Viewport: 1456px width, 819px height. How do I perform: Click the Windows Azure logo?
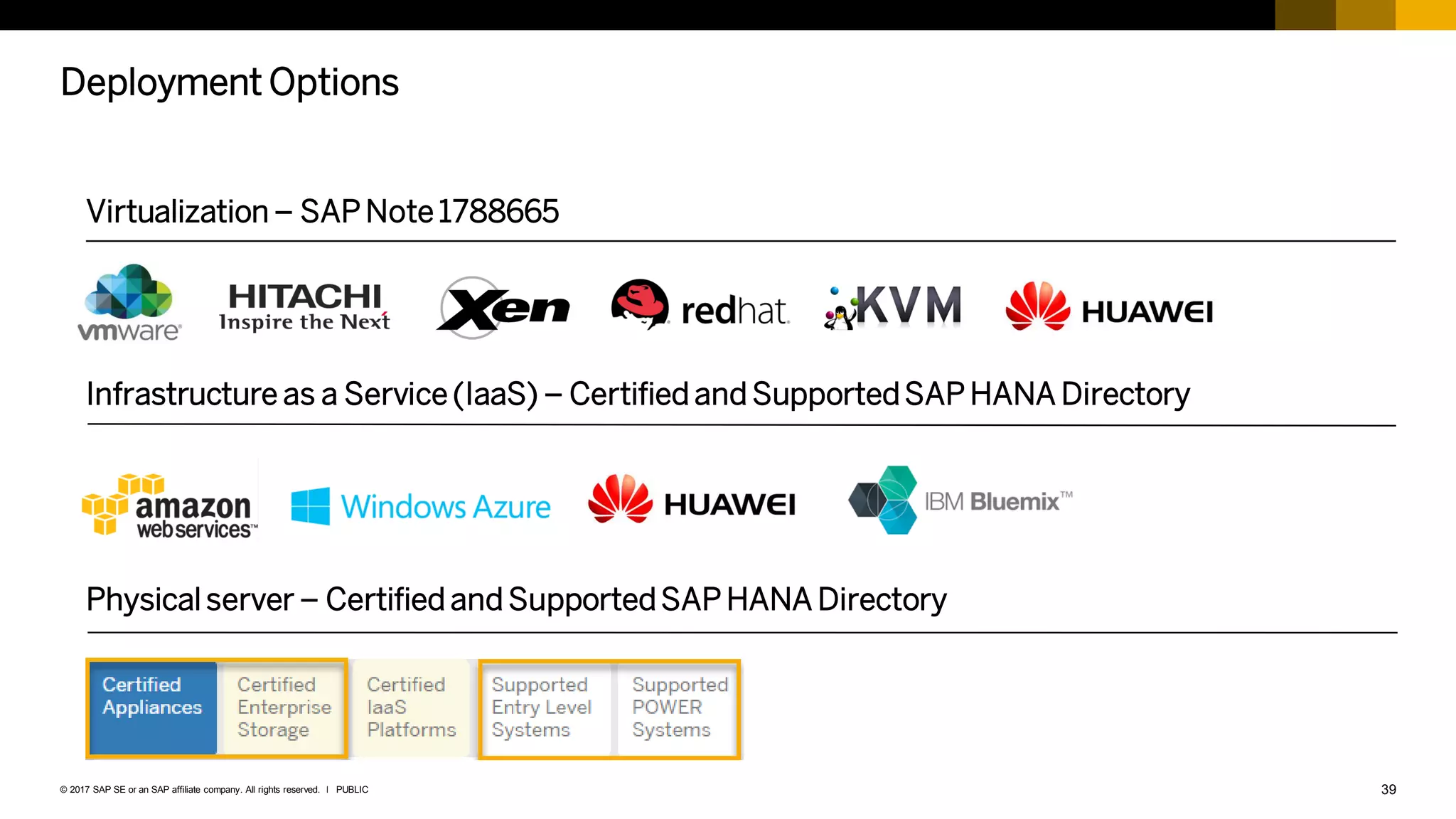point(421,506)
